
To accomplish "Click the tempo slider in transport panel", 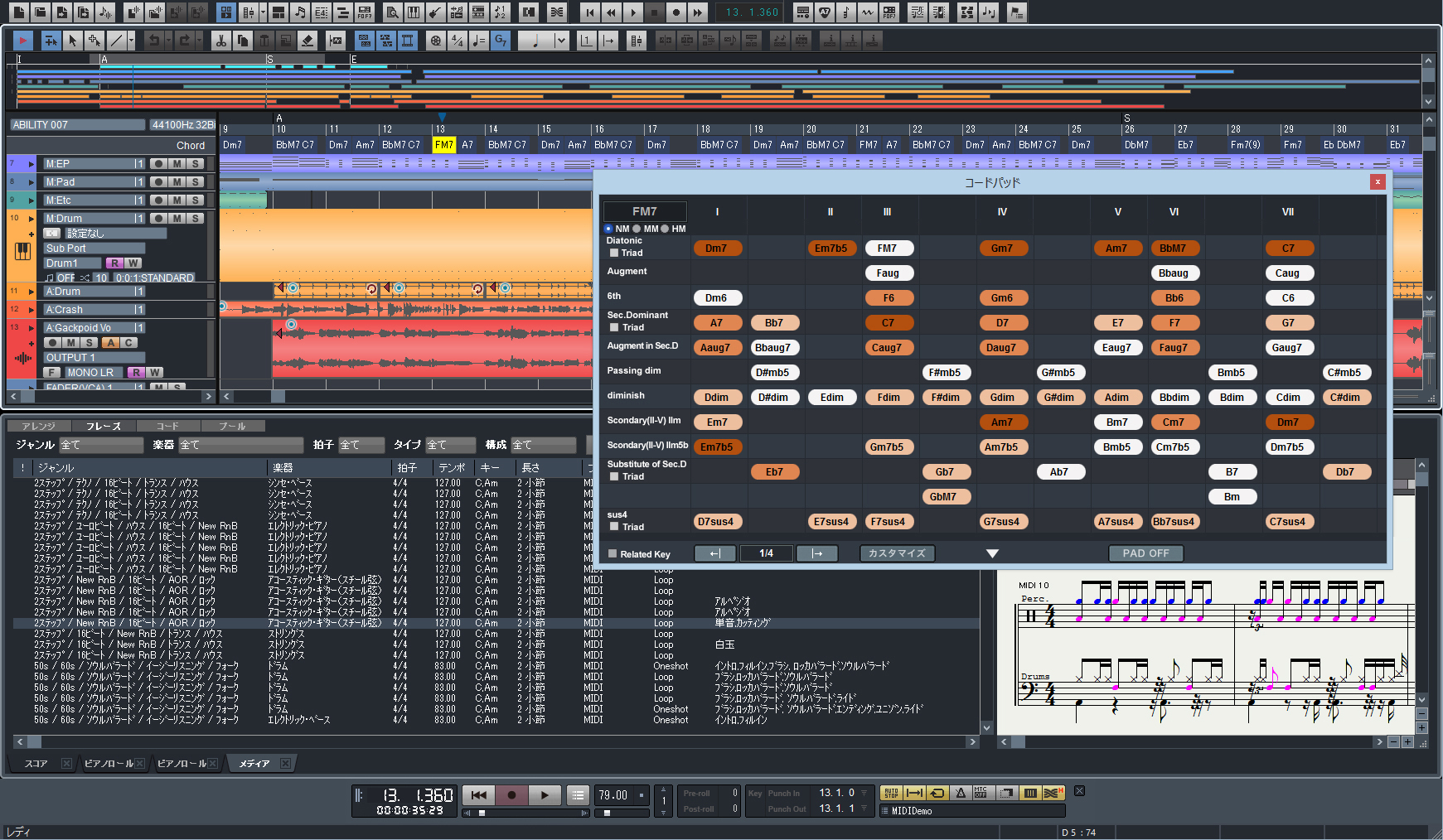I will [x=608, y=813].
